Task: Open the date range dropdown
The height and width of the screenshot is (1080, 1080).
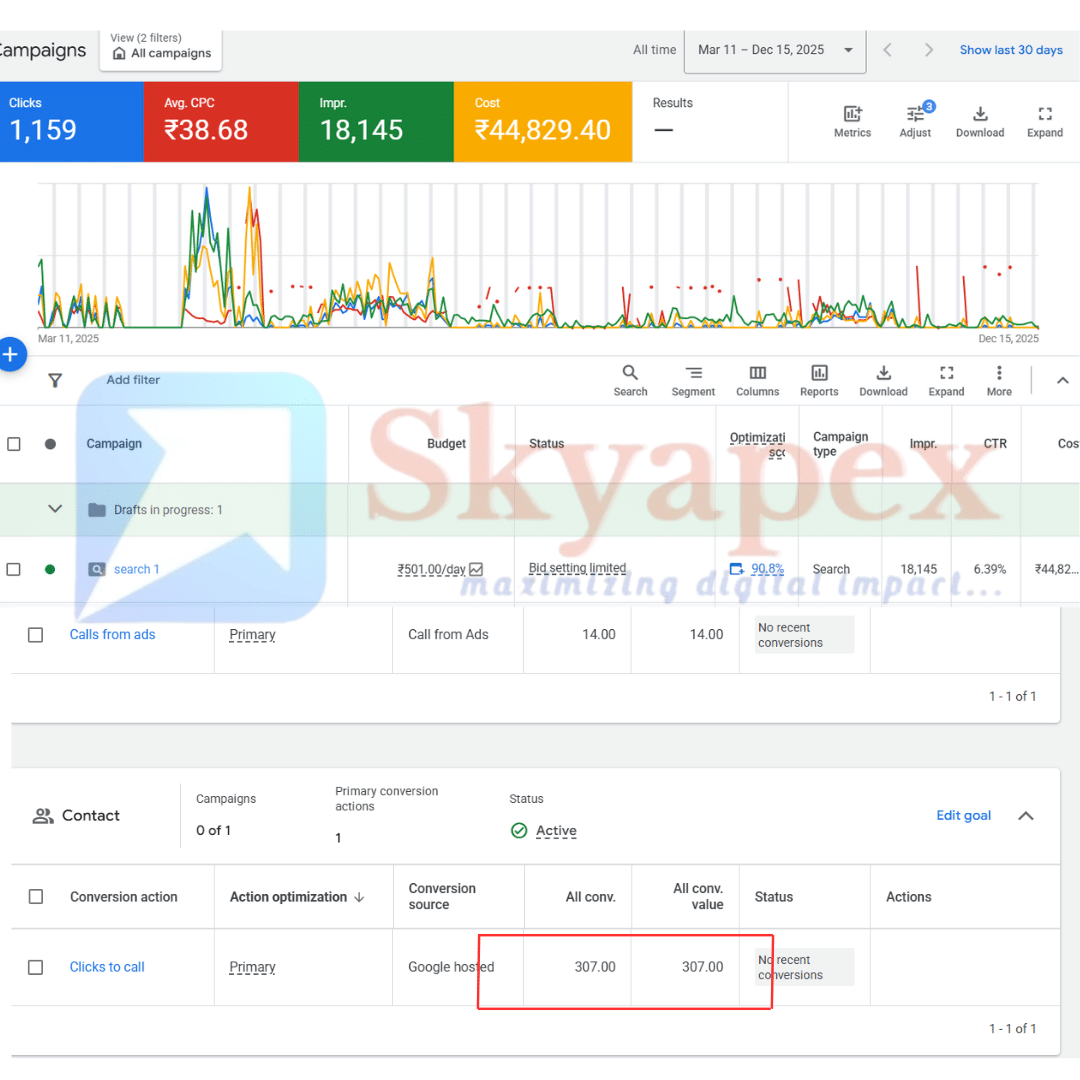Action: coord(775,50)
